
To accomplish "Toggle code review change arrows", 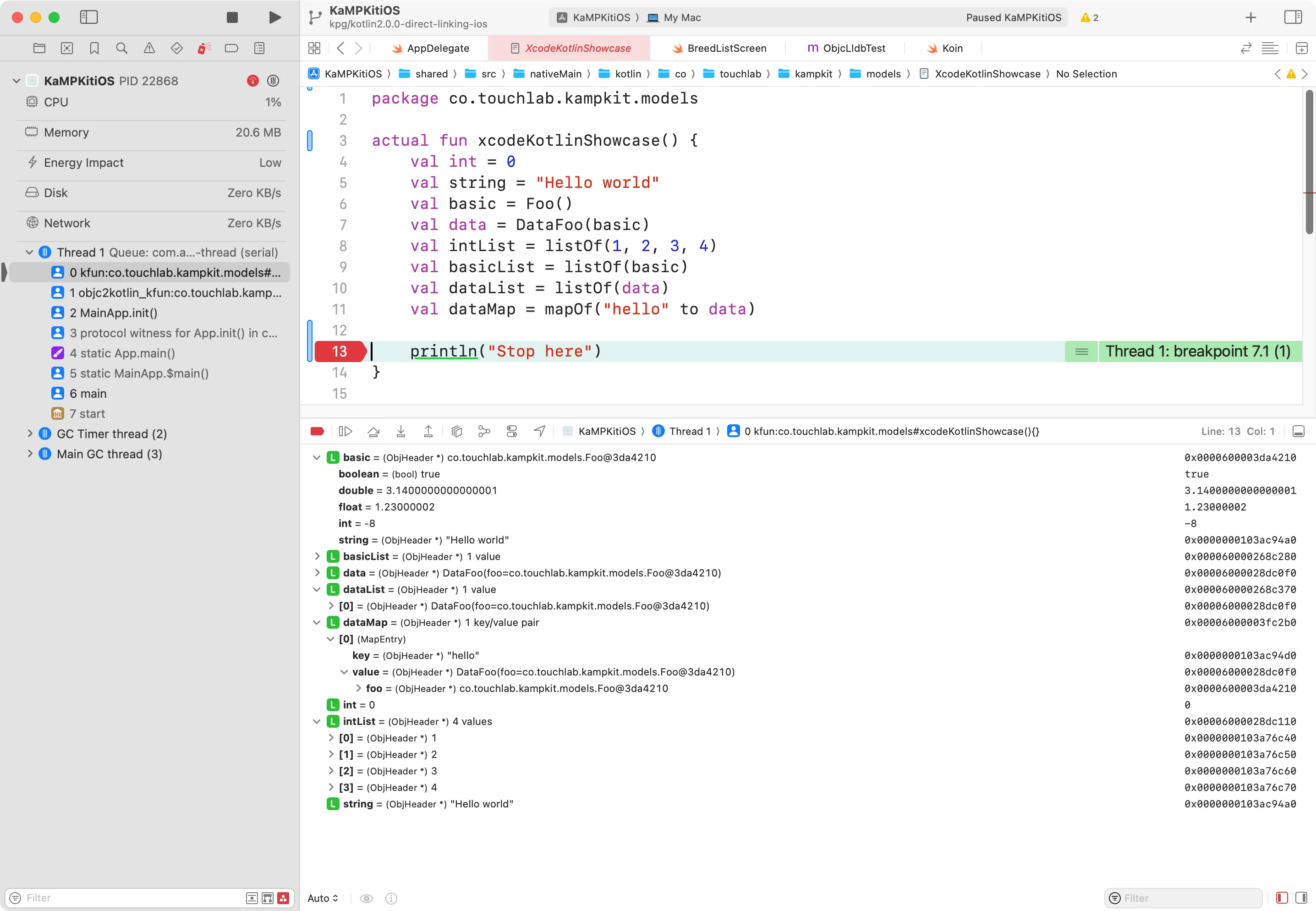I will tap(1246, 48).
